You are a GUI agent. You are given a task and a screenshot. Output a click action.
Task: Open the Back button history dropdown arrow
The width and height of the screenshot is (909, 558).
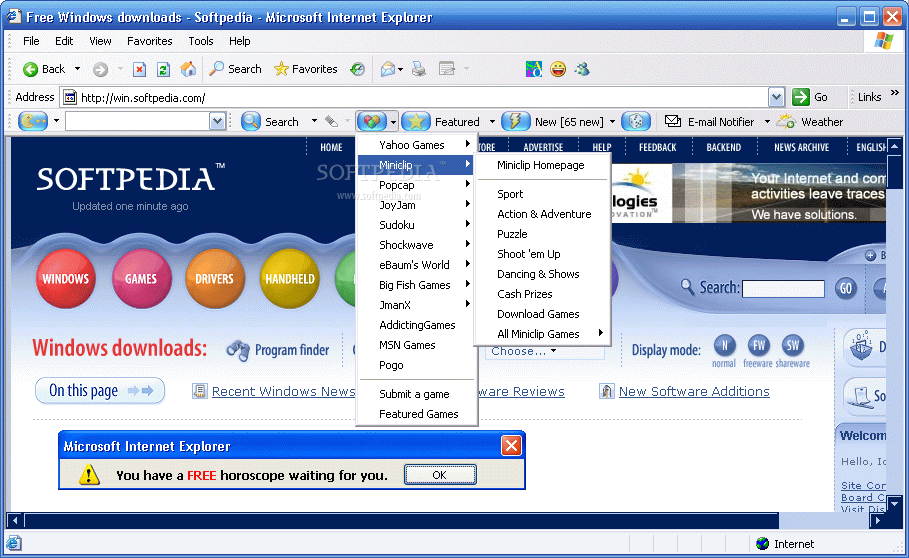77,69
